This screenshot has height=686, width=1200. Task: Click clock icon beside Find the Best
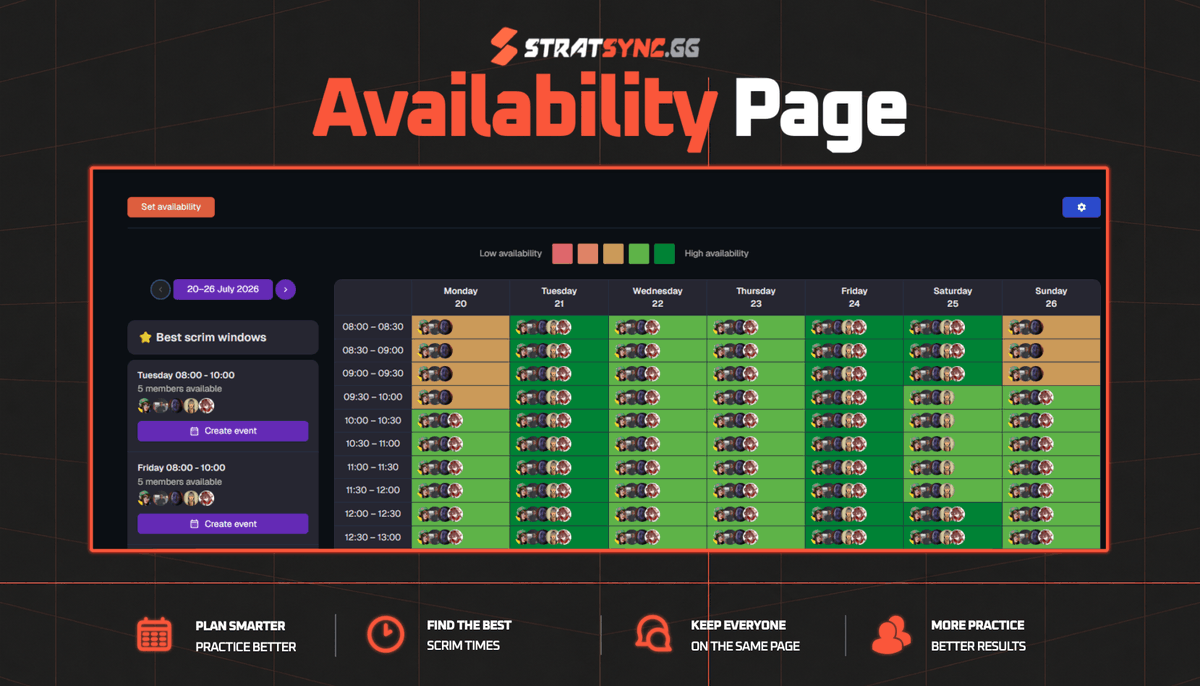click(x=385, y=634)
